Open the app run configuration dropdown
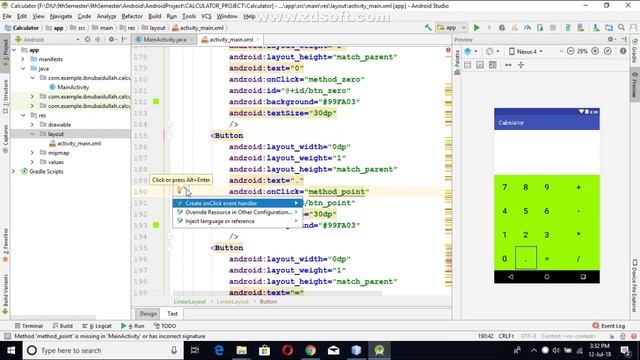 (x=451, y=28)
